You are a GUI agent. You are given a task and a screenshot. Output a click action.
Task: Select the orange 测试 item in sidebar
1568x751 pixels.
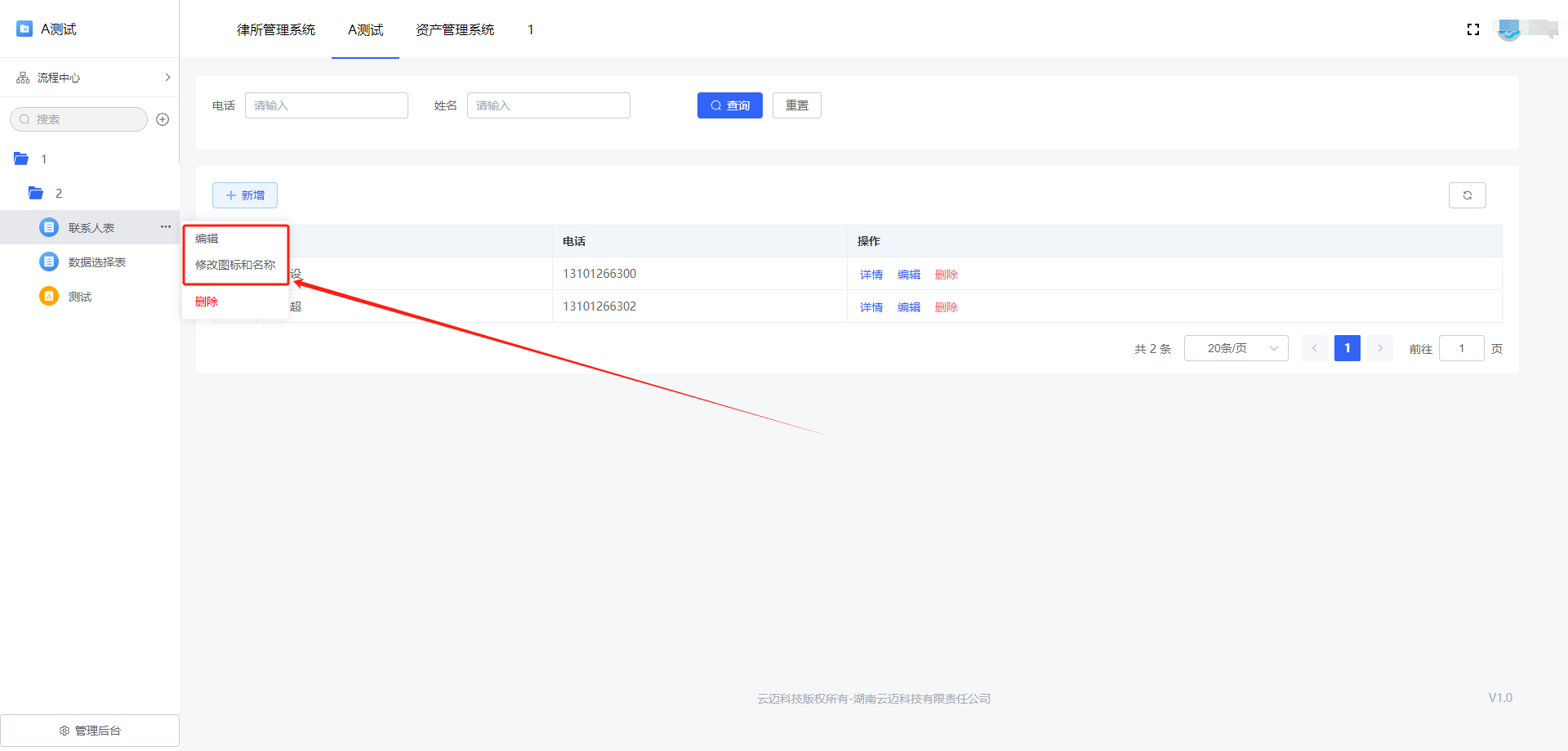click(x=79, y=297)
